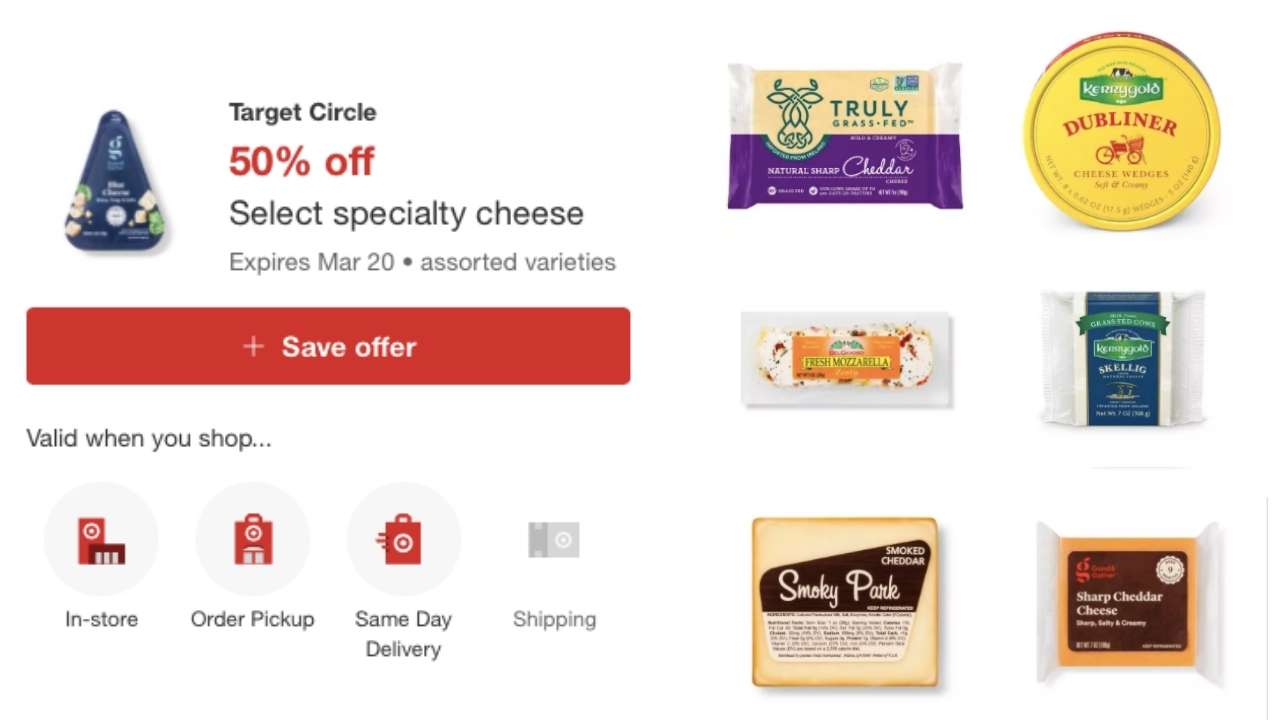
Task: Open the Target store building icon
Action: pyautogui.click(x=101, y=538)
